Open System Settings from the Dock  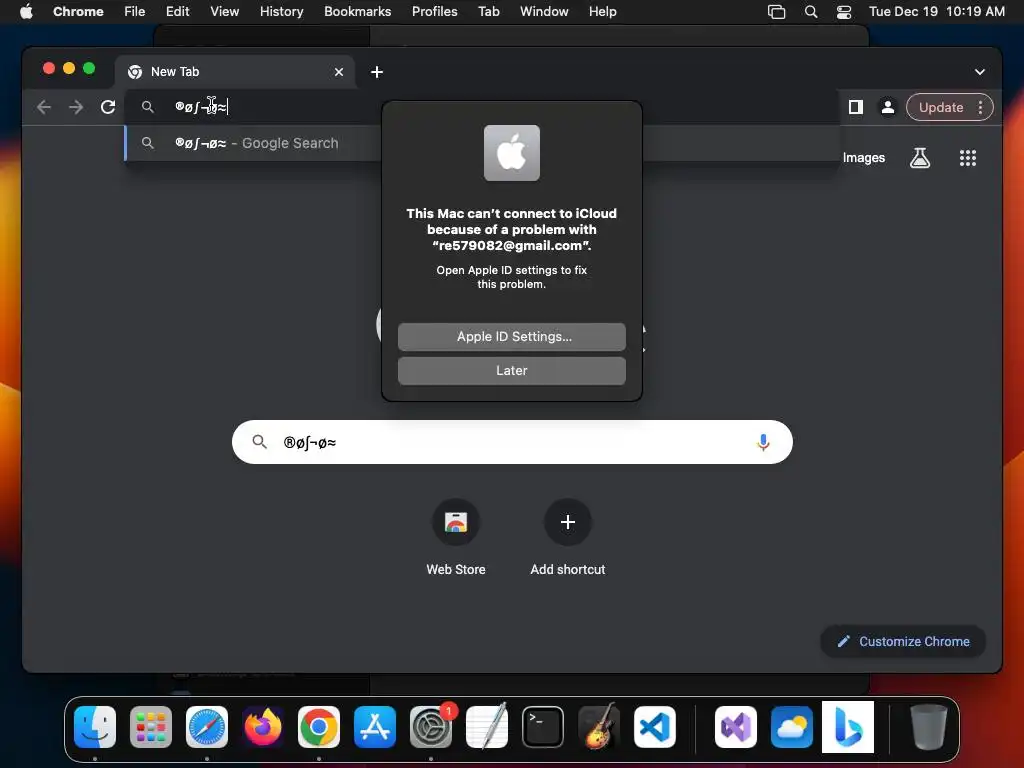(x=431, y=727)
